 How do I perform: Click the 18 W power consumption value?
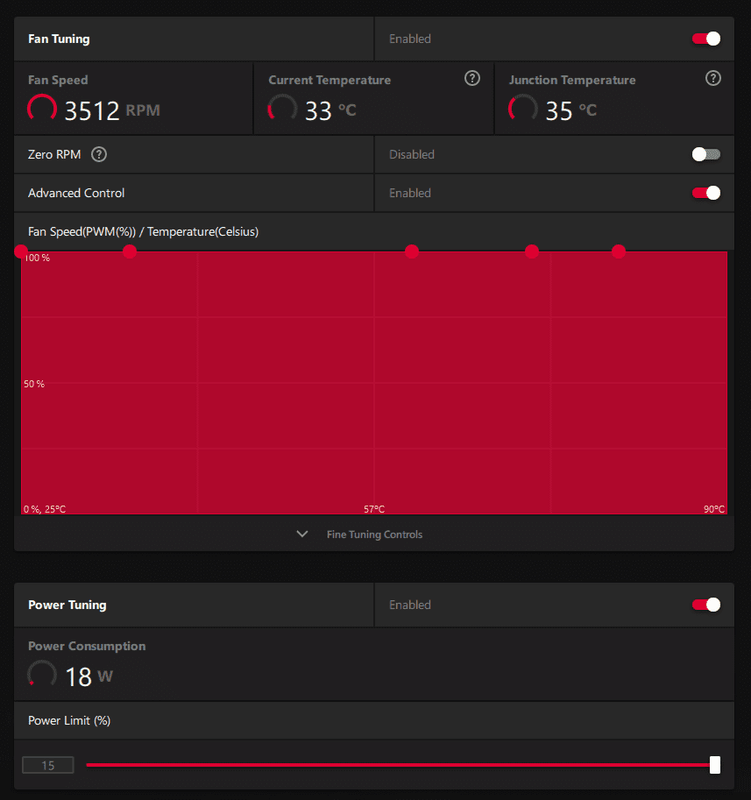(x=89, y=677)
